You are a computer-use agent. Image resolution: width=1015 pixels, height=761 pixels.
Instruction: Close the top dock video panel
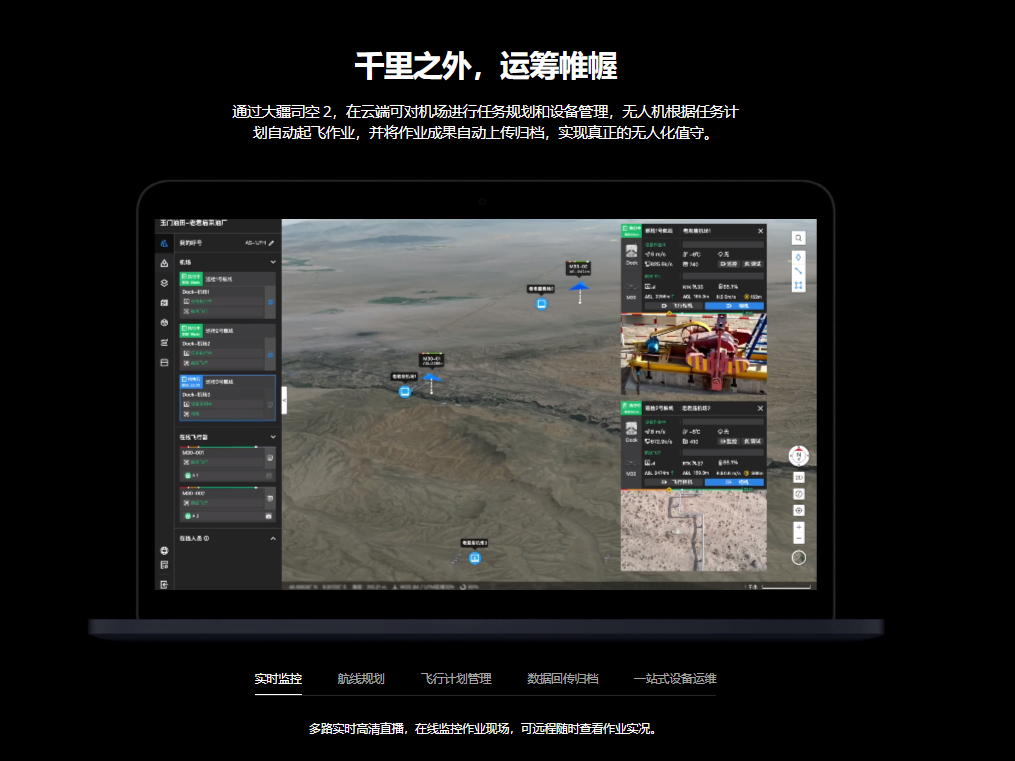tap(760, 231)
